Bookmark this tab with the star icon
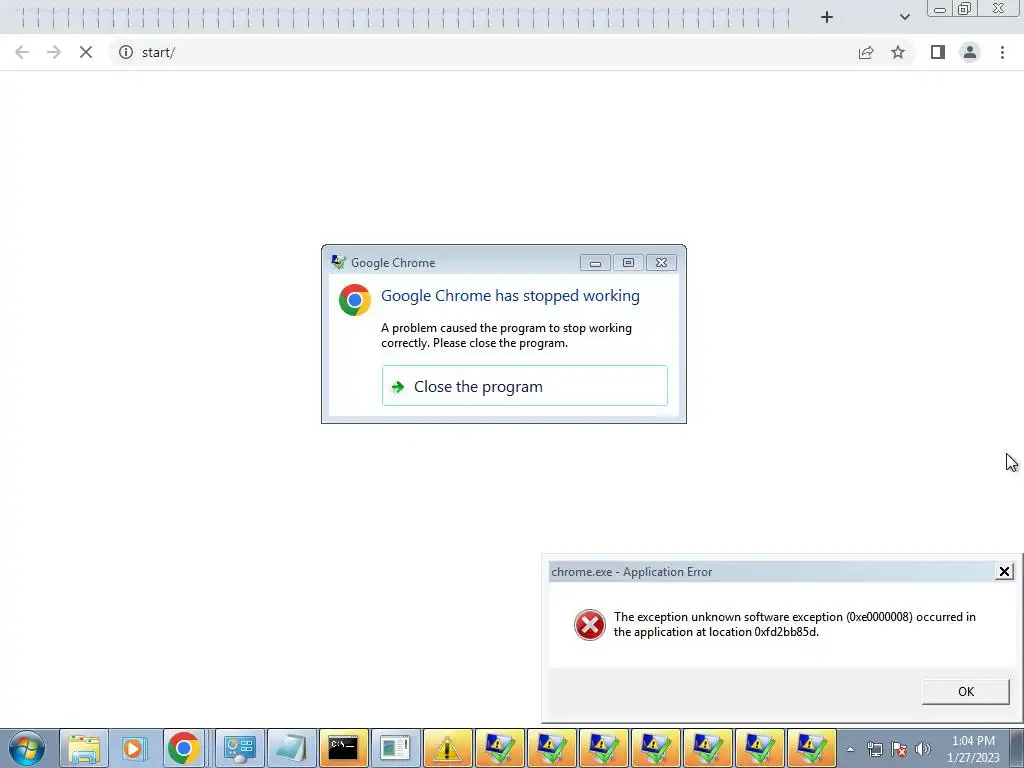1024x768 pixels. click(x=898, y=52)
